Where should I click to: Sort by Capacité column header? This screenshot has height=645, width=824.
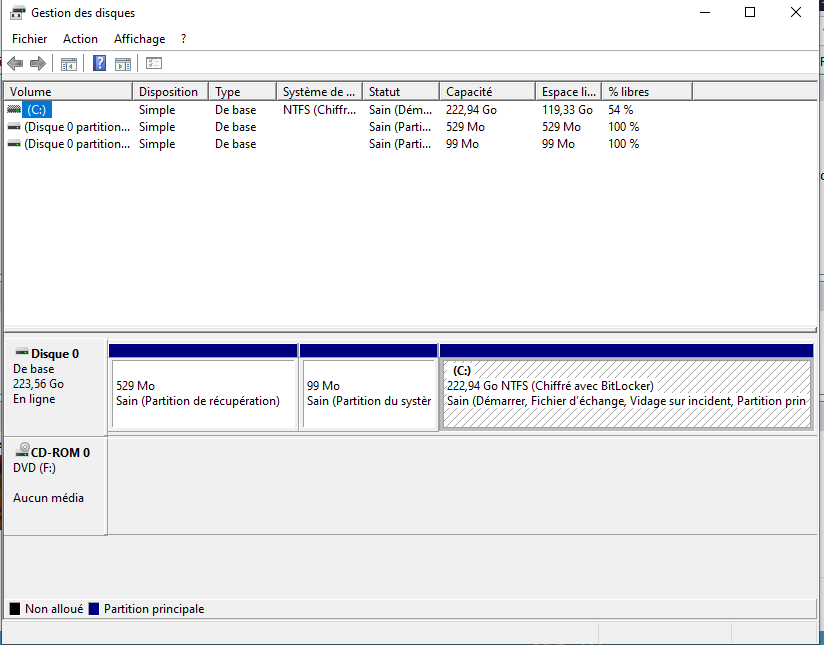click(488, 91)
